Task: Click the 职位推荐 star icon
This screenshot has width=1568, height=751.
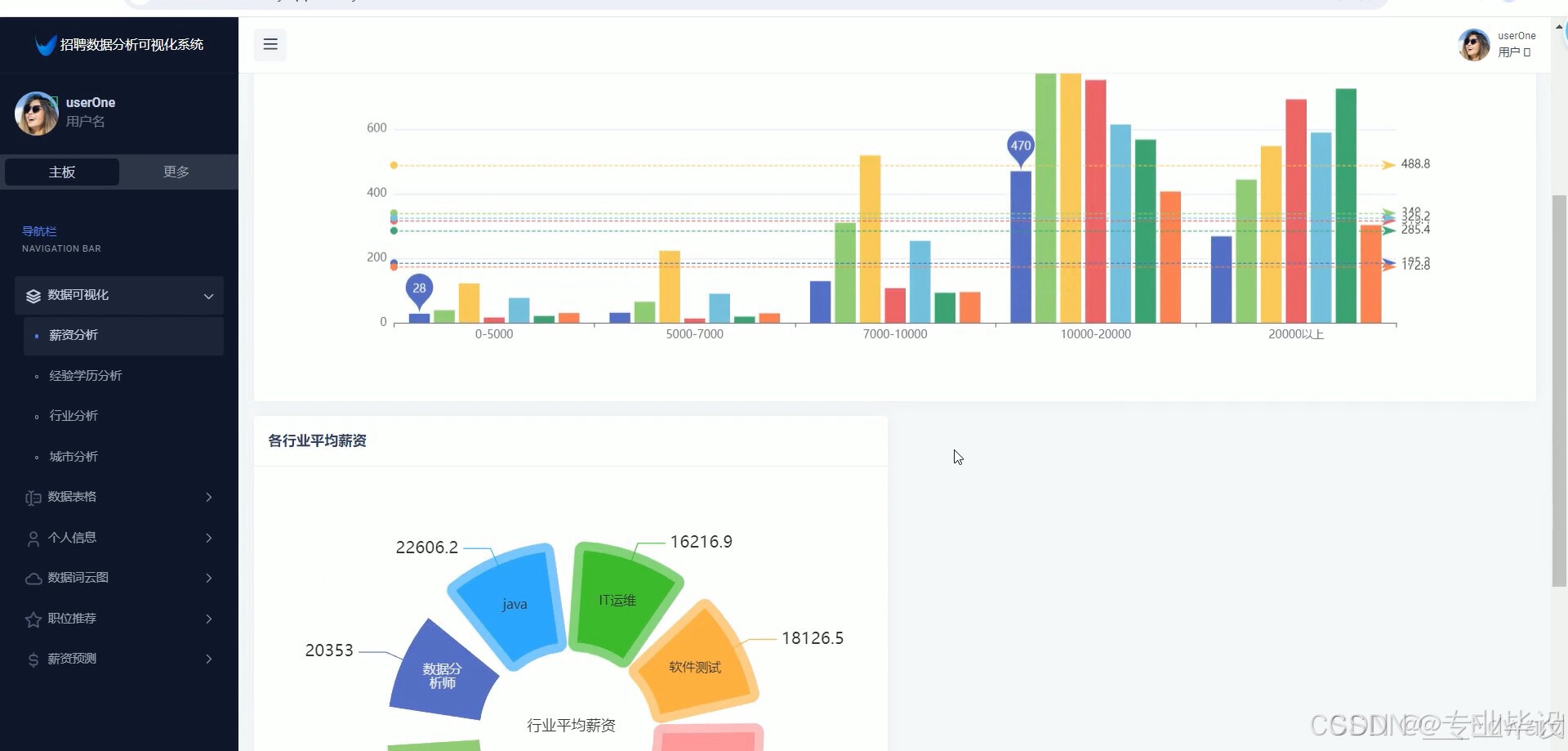Action: coord(33,619)
